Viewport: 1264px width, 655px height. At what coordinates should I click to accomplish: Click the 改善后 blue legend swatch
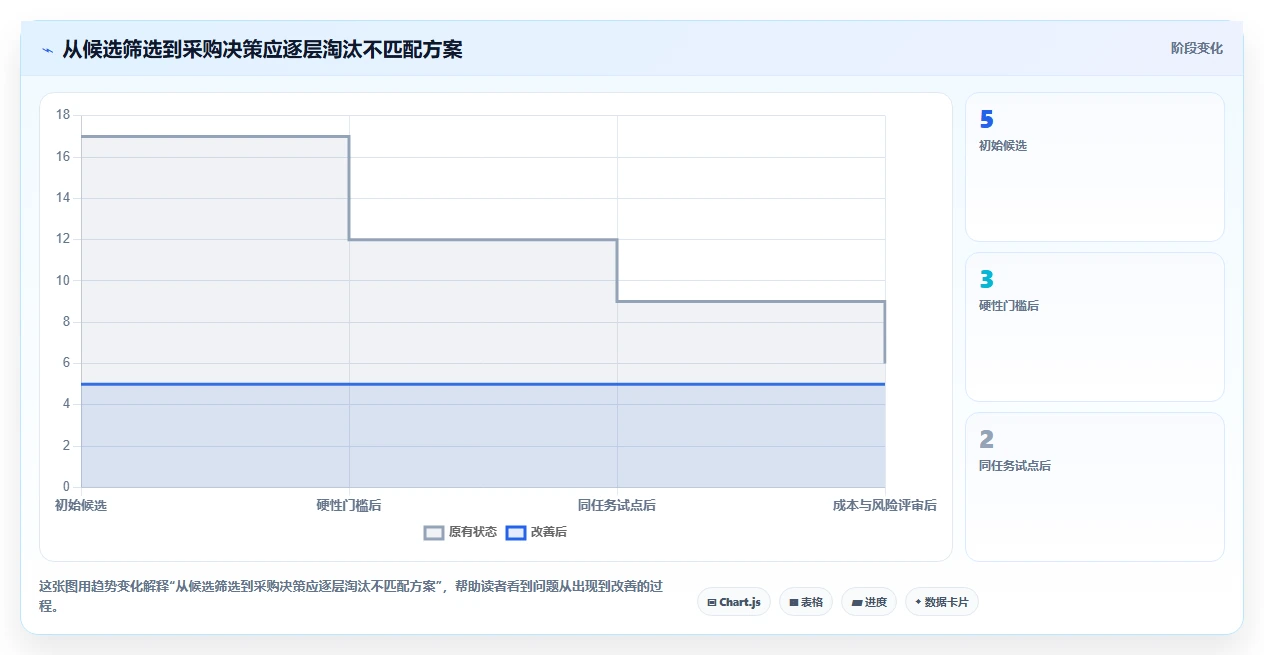(515, 532)
